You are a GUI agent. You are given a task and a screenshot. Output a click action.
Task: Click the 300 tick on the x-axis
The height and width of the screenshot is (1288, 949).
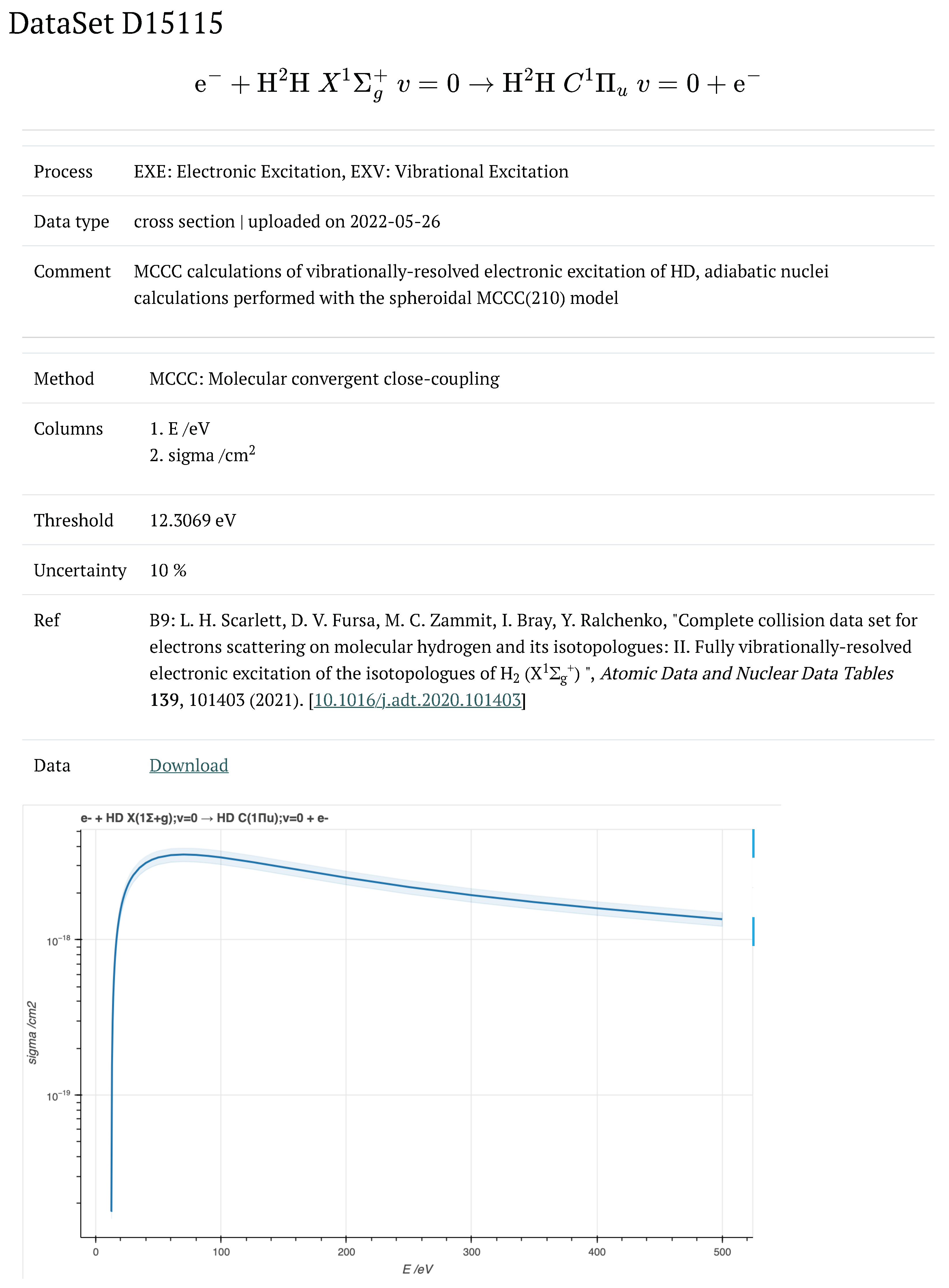coord(471,1252)
